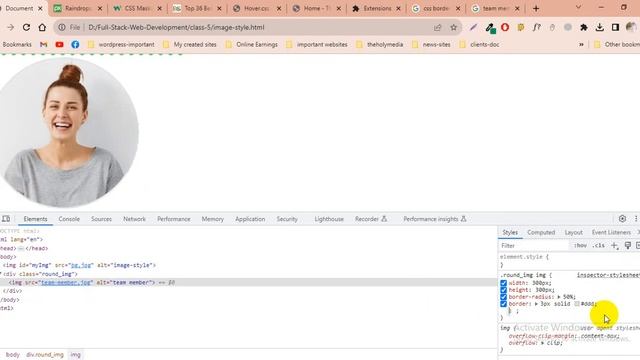This screenshot has width=640, height=360.
Task: Switch to the CSS Mastery browser tab
Action: (x=138, y=8)
